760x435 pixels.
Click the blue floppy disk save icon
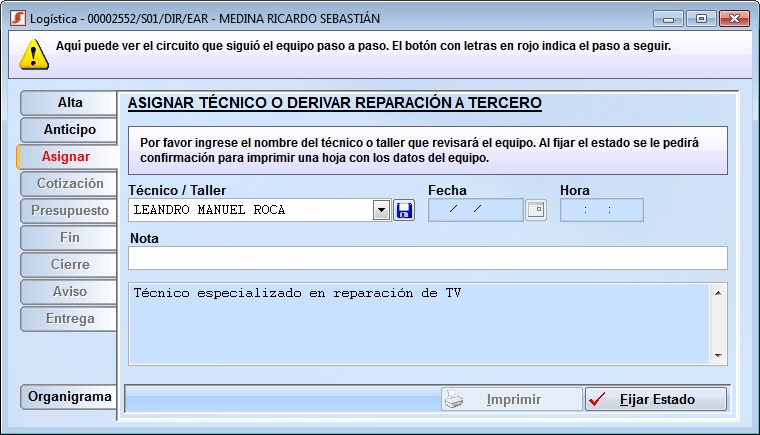coord(403,210)
